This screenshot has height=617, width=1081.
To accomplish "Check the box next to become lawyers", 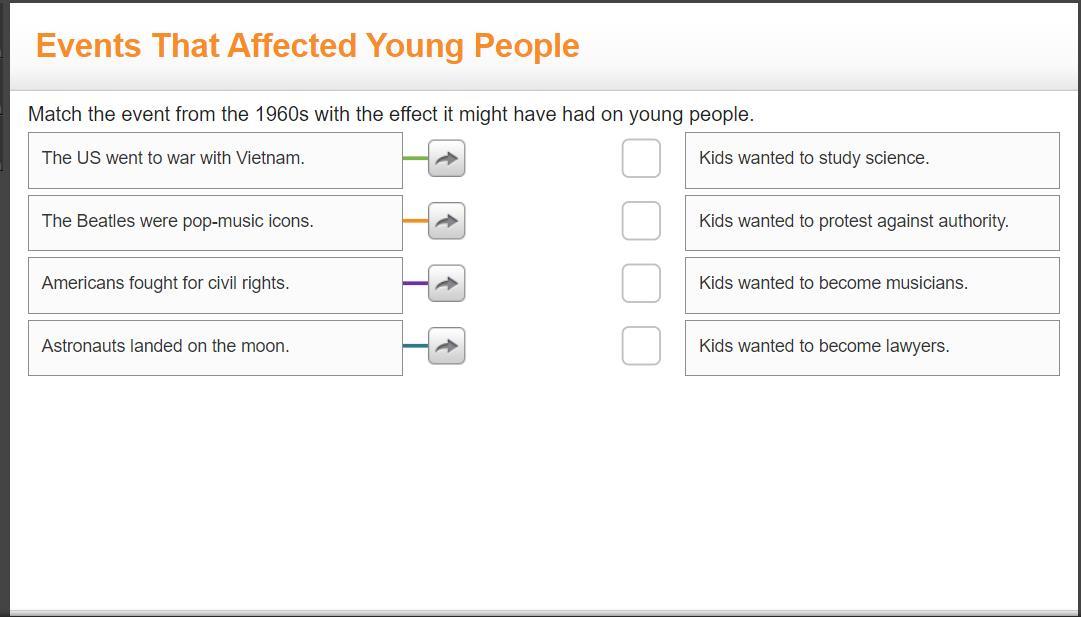I will pos(641,346).
